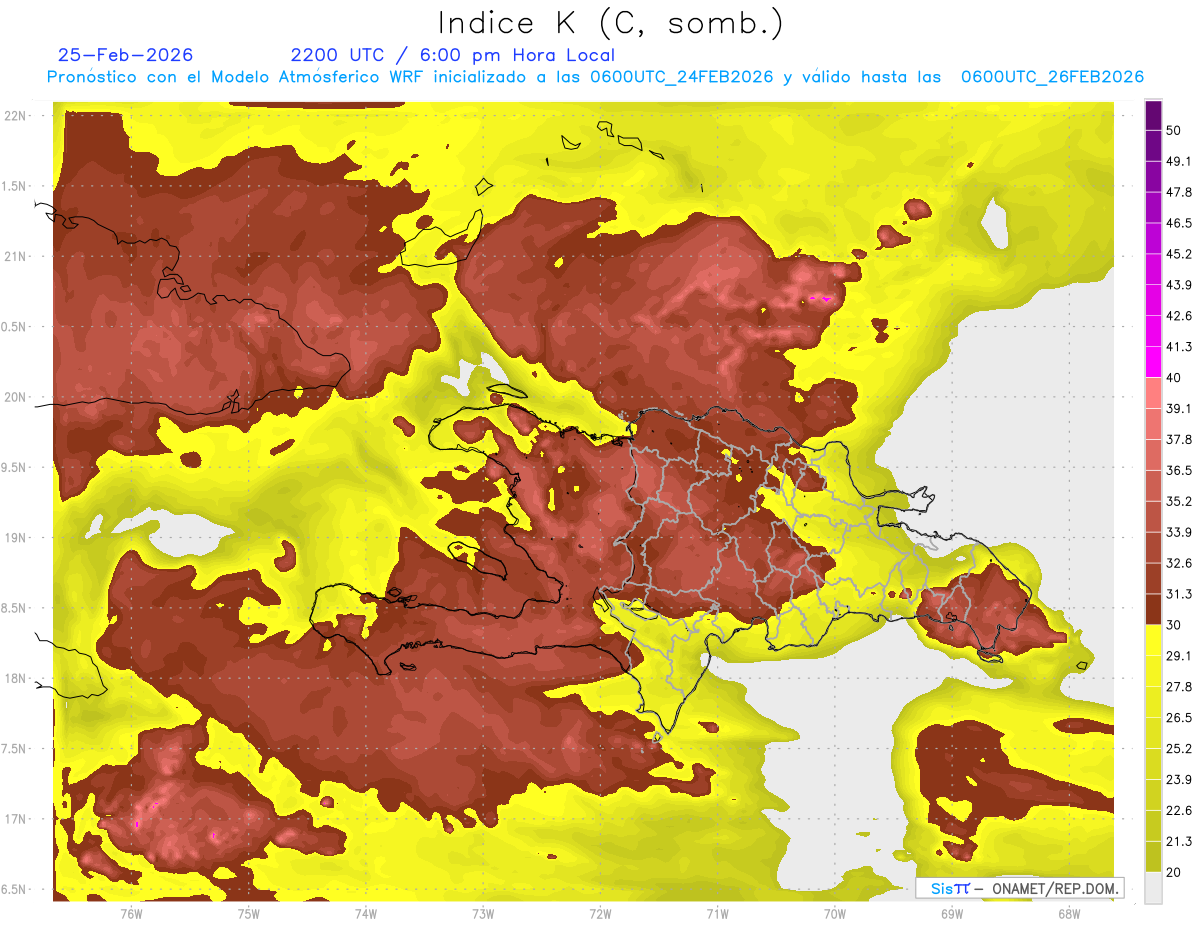The width and height of the screenshot is (1200, 927).
Task: Click the '49.1' colorbar value
Action: coord(1179,161)
